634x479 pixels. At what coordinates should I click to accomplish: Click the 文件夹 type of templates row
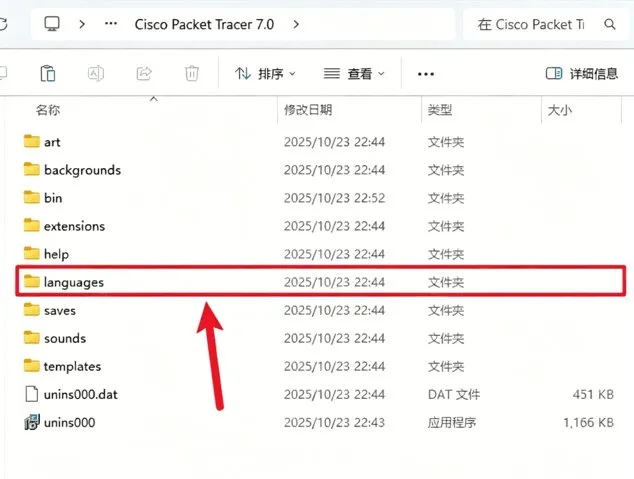pos(446,366)
